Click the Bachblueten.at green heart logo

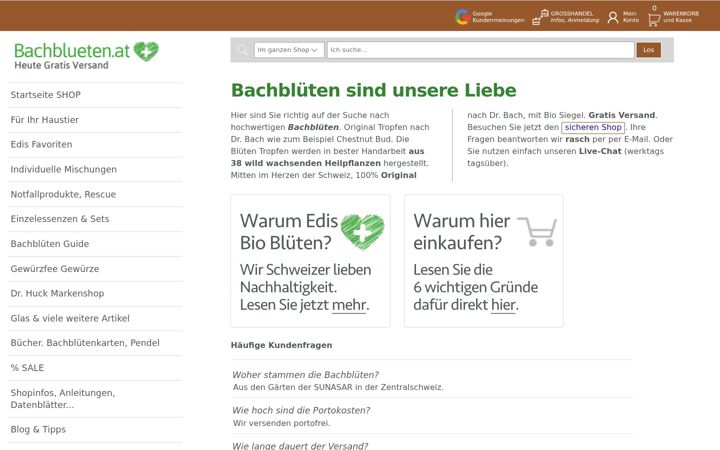pyautogui.click(x=146, y=51)
